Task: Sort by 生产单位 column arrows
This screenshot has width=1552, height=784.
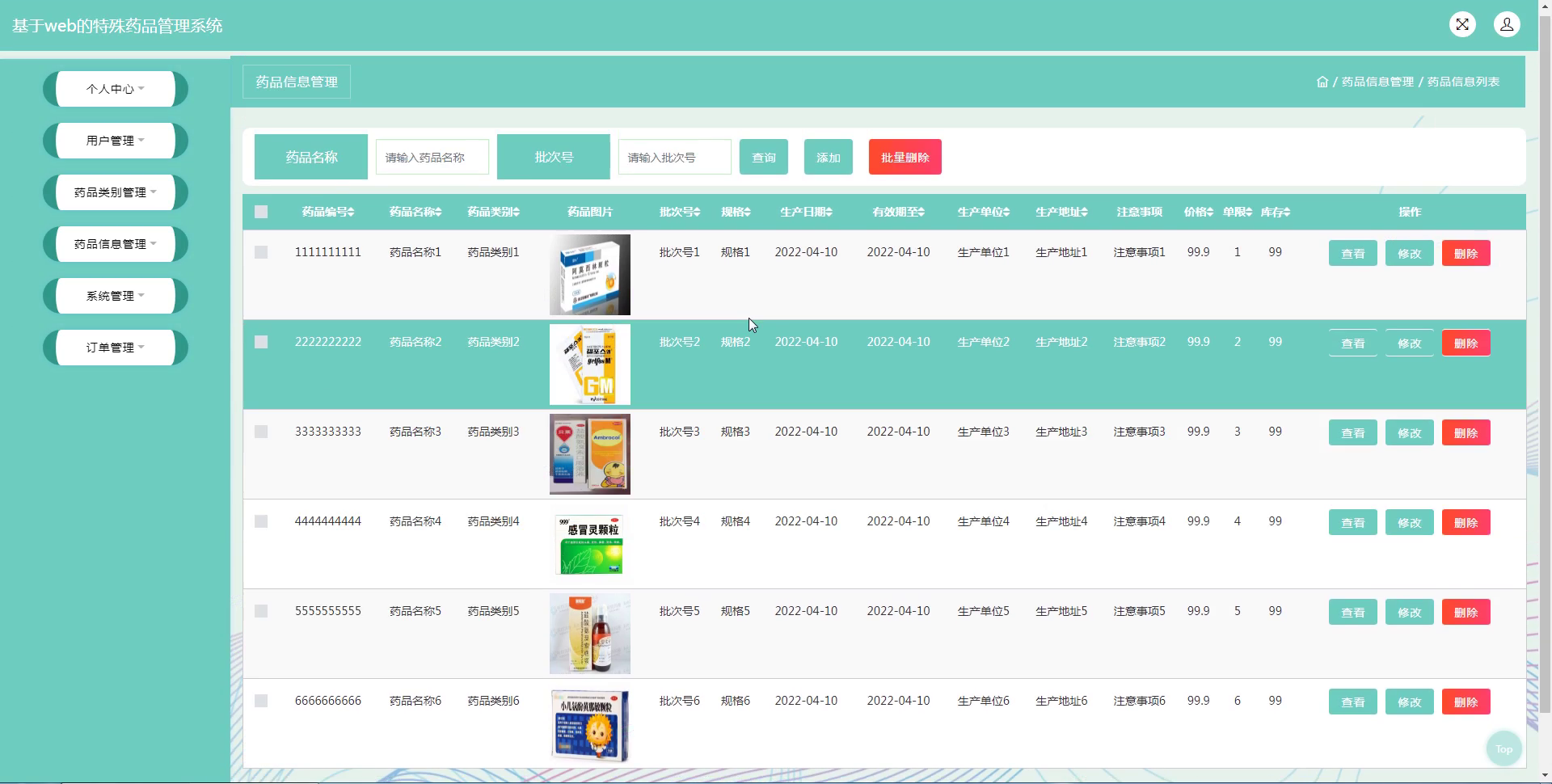Action: (x=1006, y=212)
